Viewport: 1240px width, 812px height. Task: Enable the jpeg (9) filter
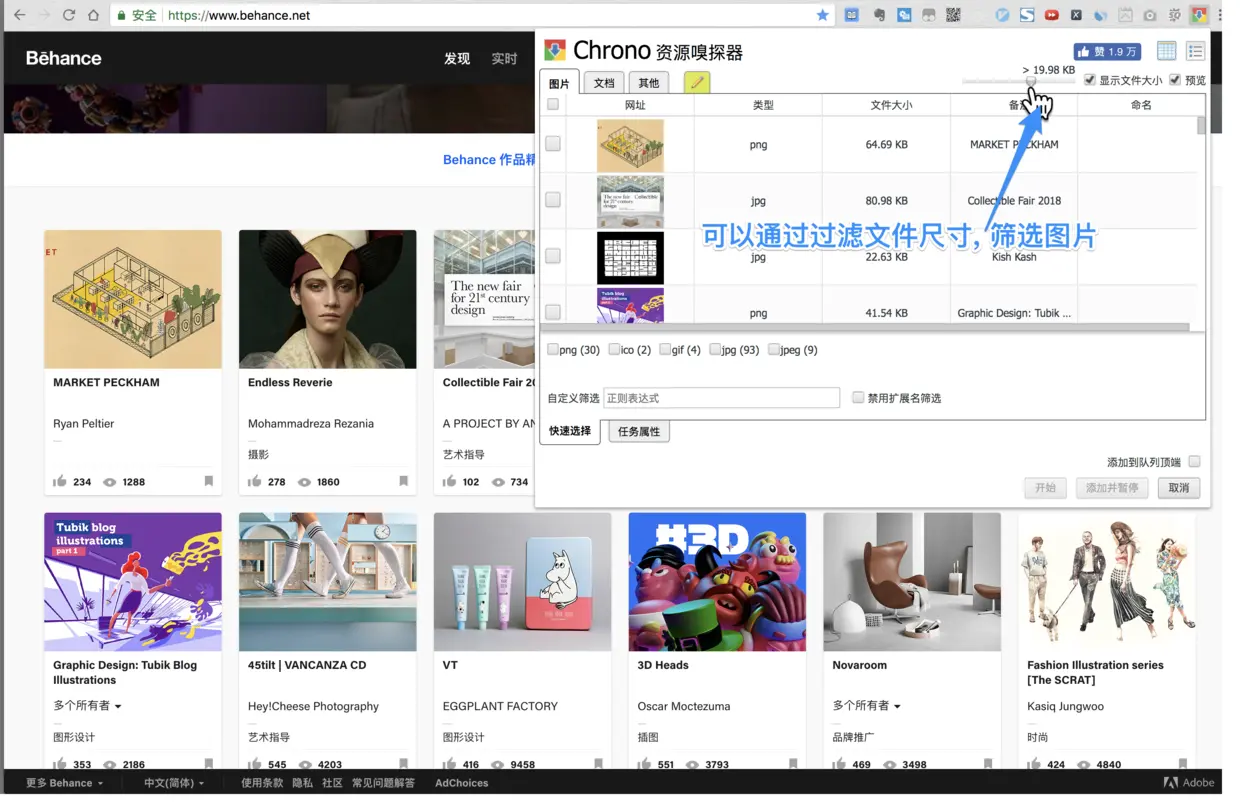click(774, 349)
